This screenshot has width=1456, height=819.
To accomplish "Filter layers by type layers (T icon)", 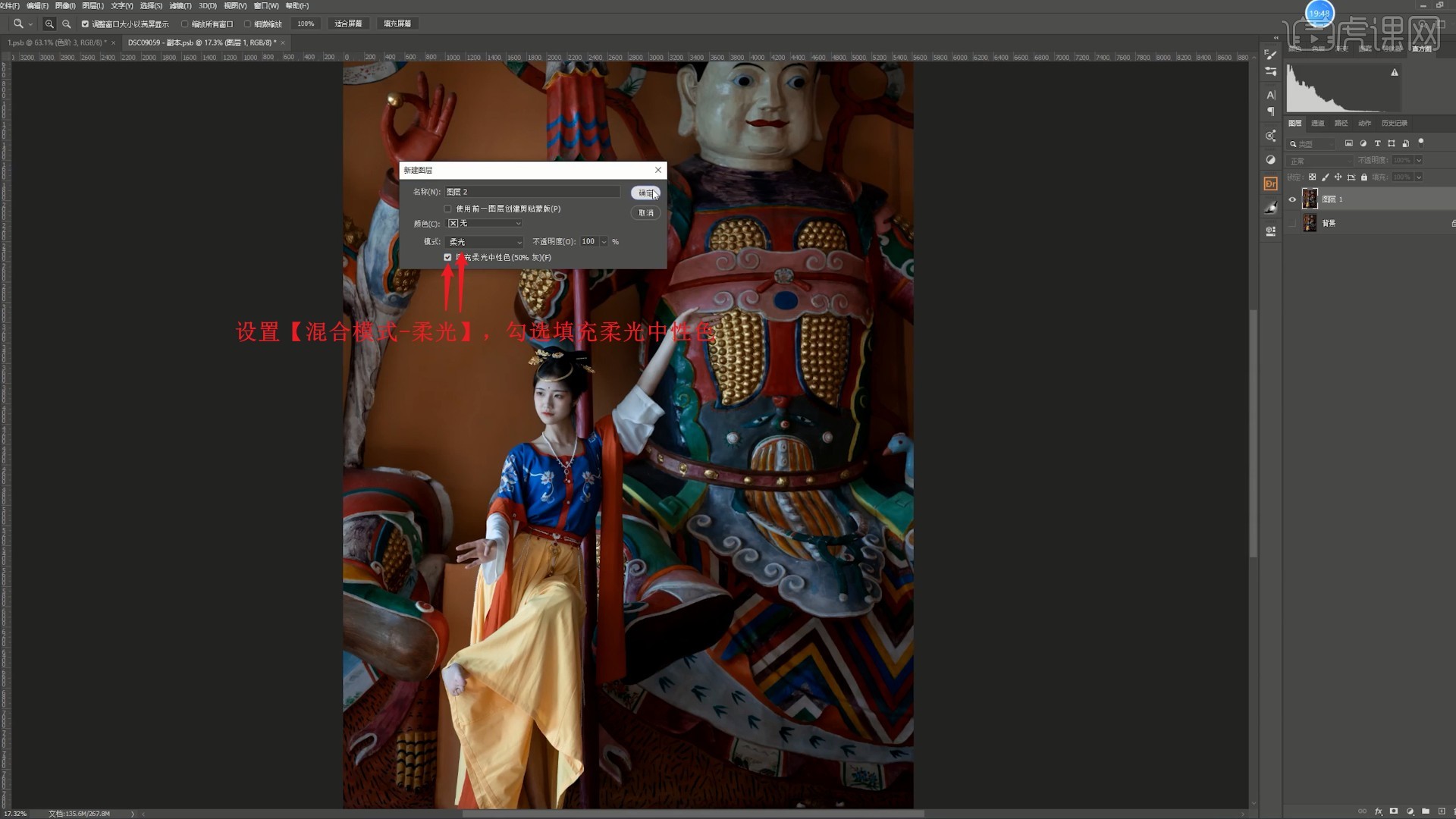I will (x=1377, y=143).
